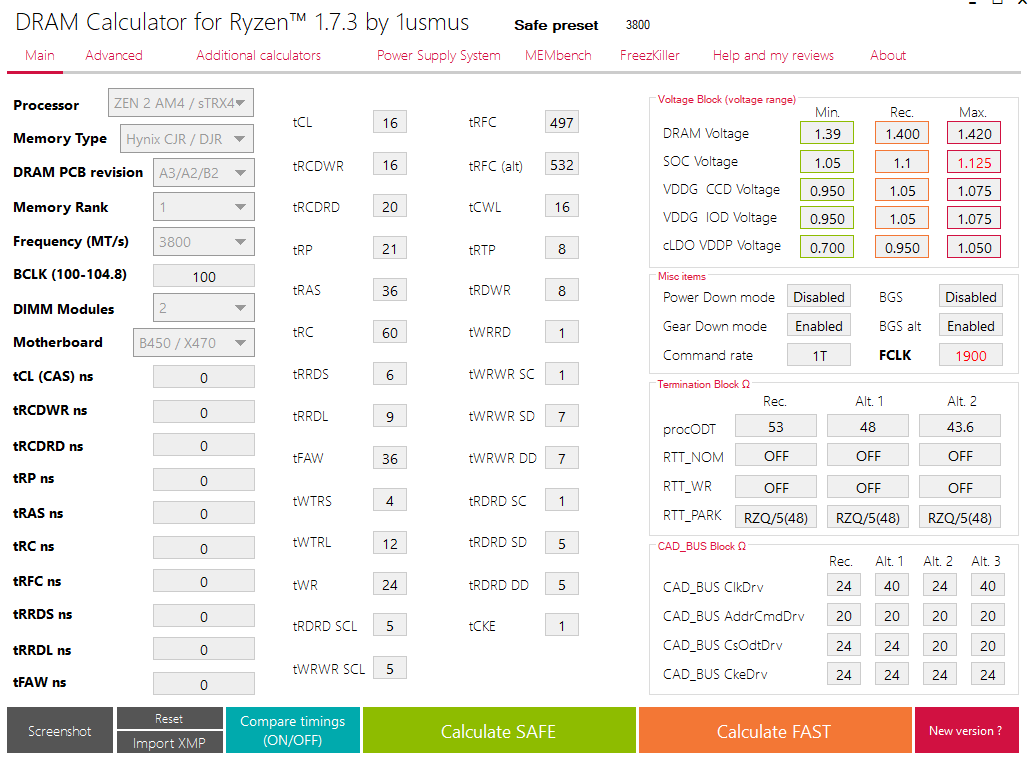Click procODT Rec. value 53
Viewport: 1029px width, 763px height.
click(x=776, y=426)
